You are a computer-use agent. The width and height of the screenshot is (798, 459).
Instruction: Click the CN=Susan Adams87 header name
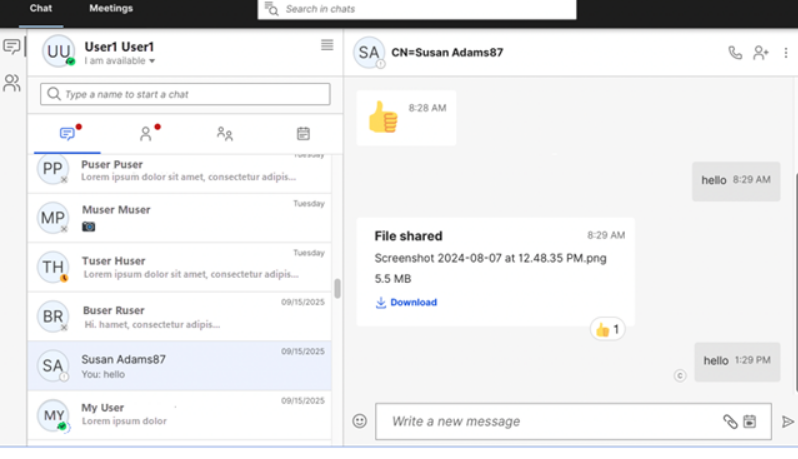point(447,52)
